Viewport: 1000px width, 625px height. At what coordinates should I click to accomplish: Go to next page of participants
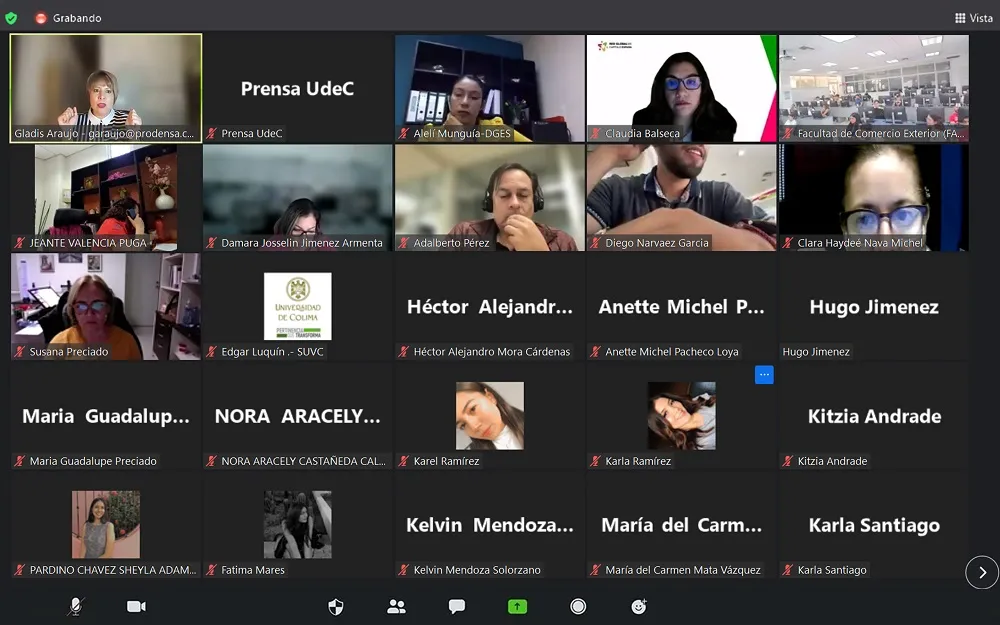click(x=981, y=572)
